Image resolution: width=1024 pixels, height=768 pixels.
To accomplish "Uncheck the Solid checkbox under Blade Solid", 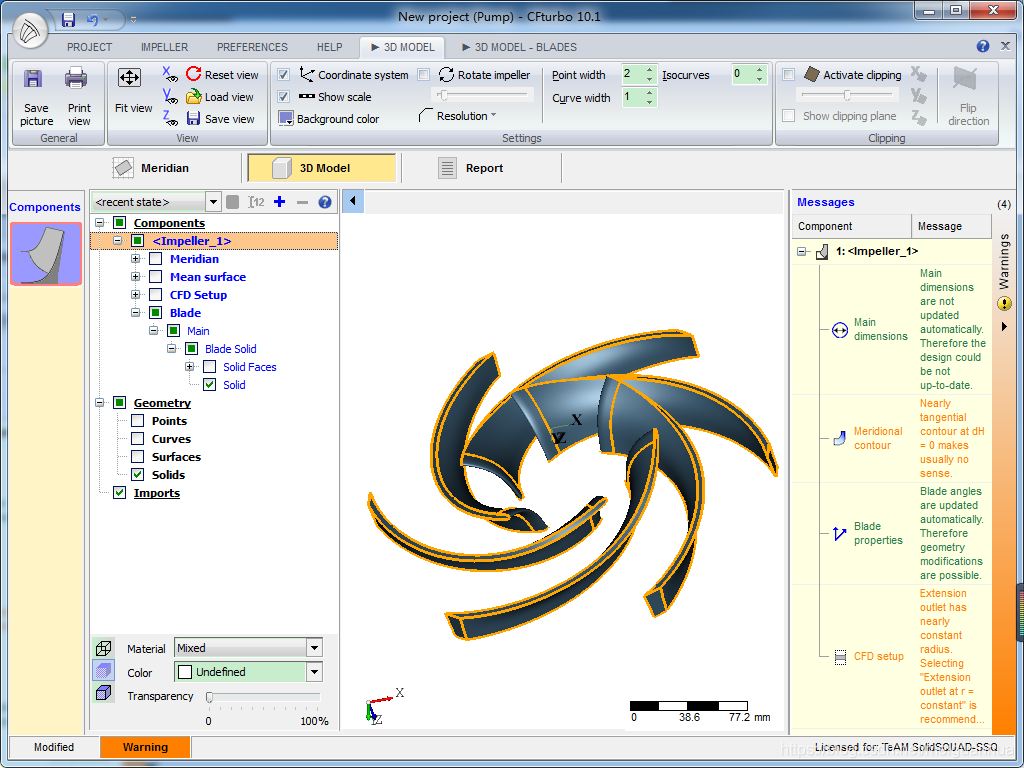I will [210, 385].
